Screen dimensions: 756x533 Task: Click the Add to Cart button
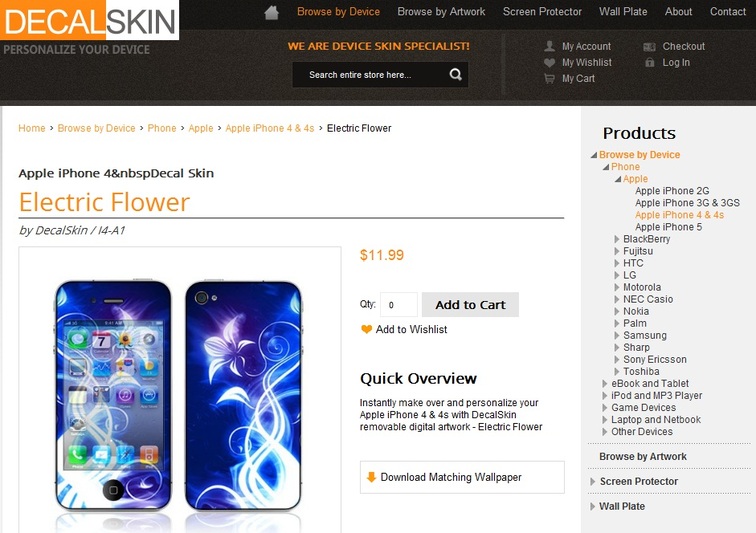[470, 304]
